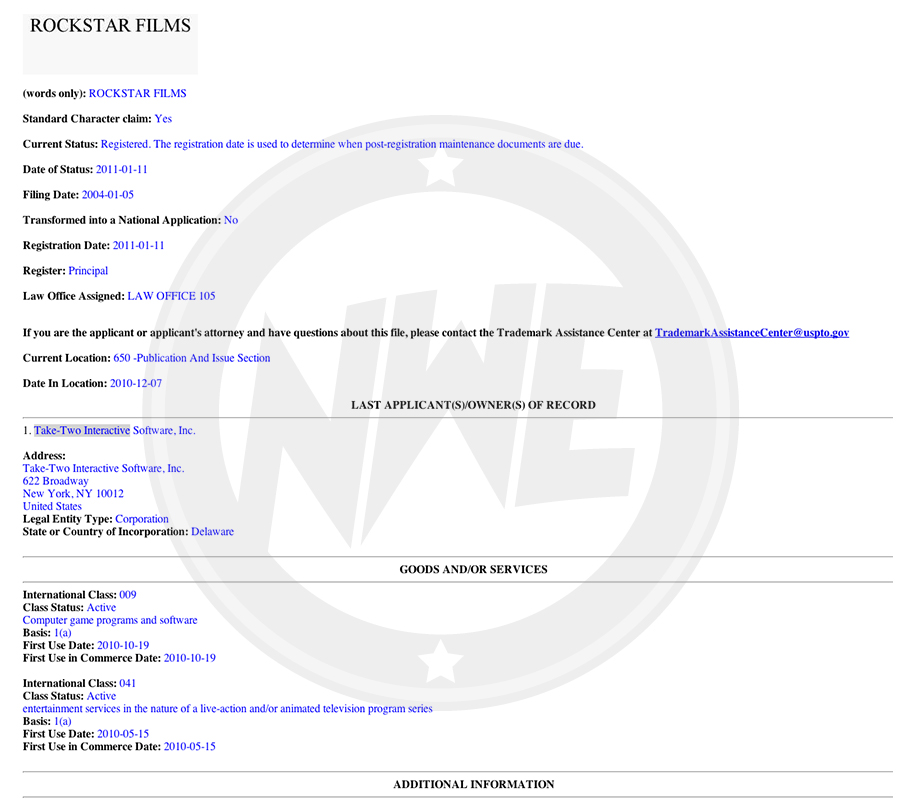The image size is (908, 800).
Task: Click the 'ADDITIONAL INFORMATION' section heading
Action: (x=473, y=784)
